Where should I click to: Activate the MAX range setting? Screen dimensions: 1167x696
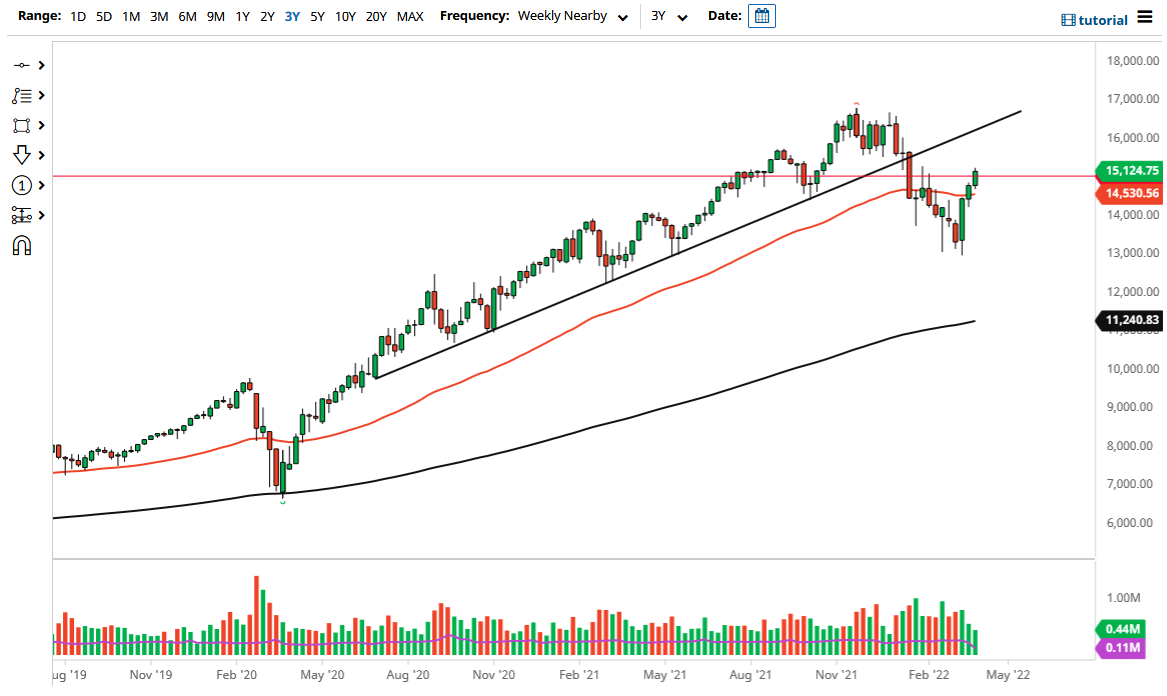[x=409, y=16]
